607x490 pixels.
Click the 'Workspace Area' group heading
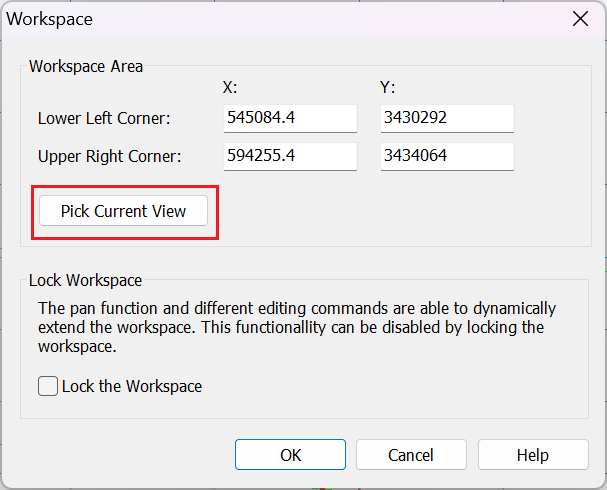tap(86, 67)
